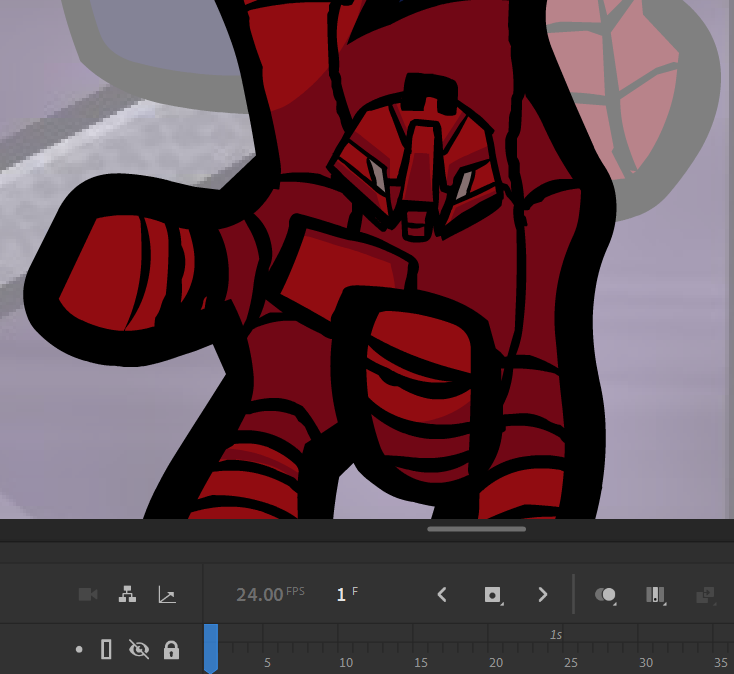Open the layer depth graph icon

tap(167, 594)
